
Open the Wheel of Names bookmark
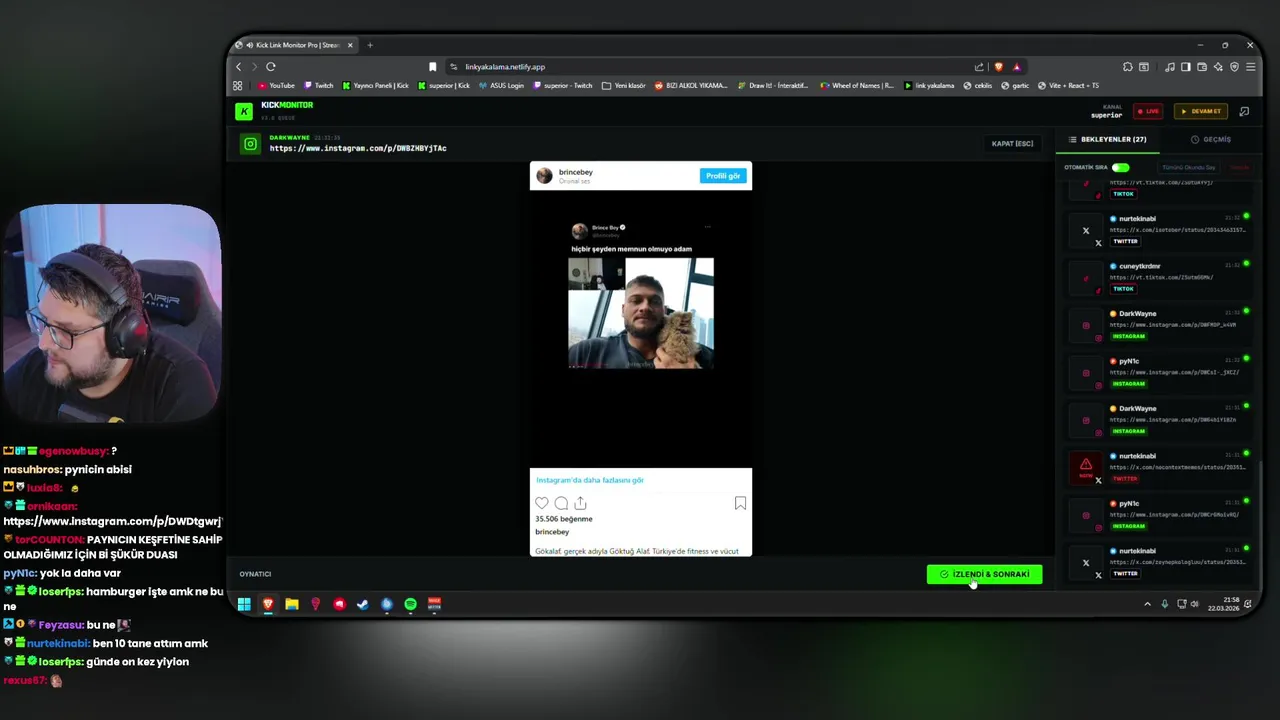tap(857, 86)
